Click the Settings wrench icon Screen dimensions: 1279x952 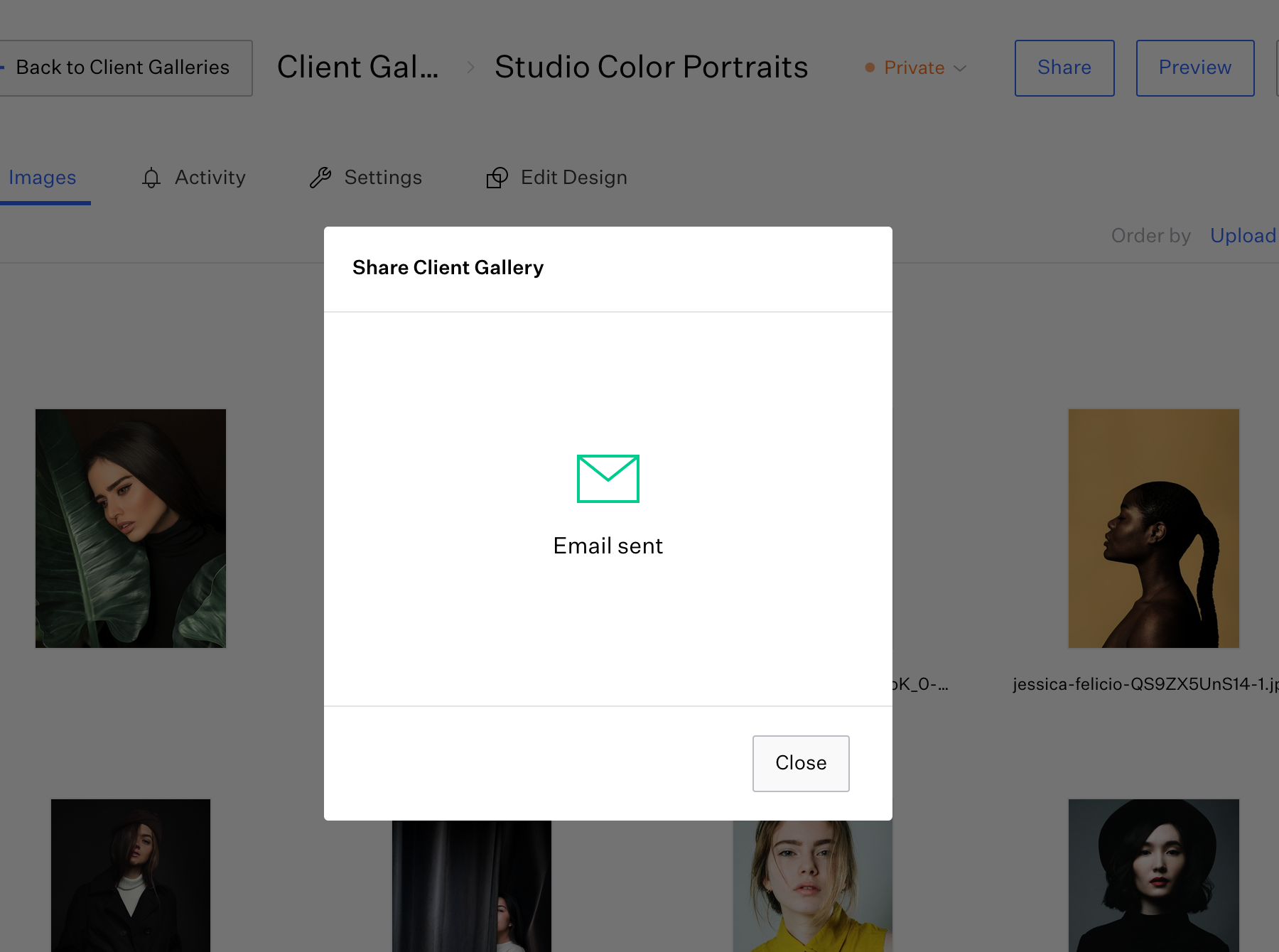(320, 178)
